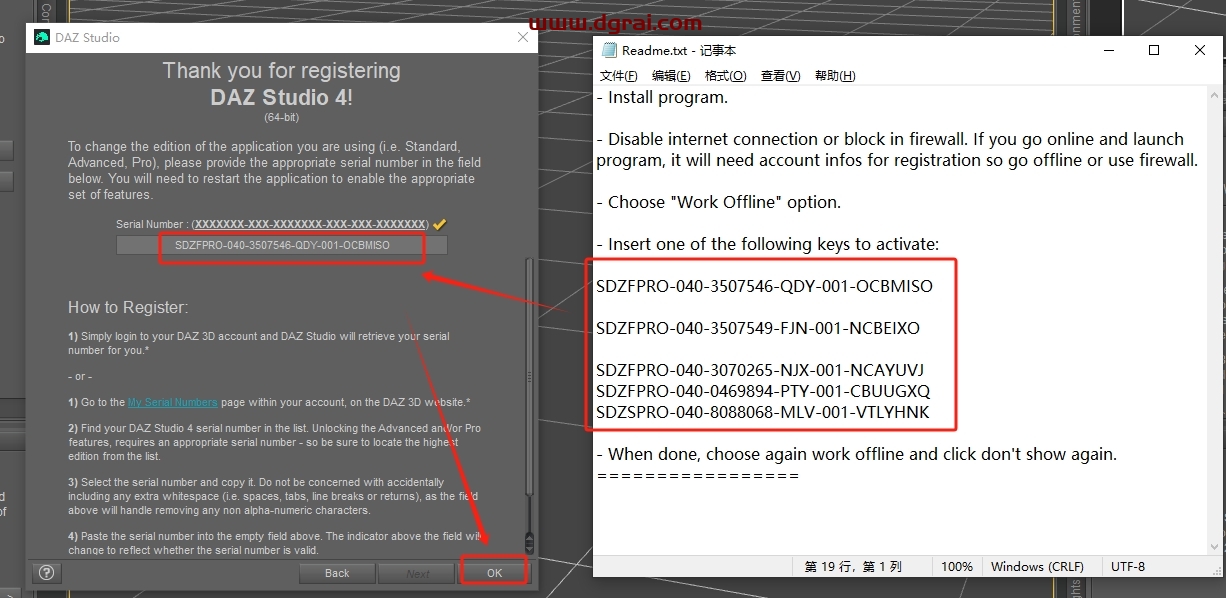
Task: Click the SDZFPRO-040-3507549-FJN-001-NCBEIXO key line
Action: (758, 328)
